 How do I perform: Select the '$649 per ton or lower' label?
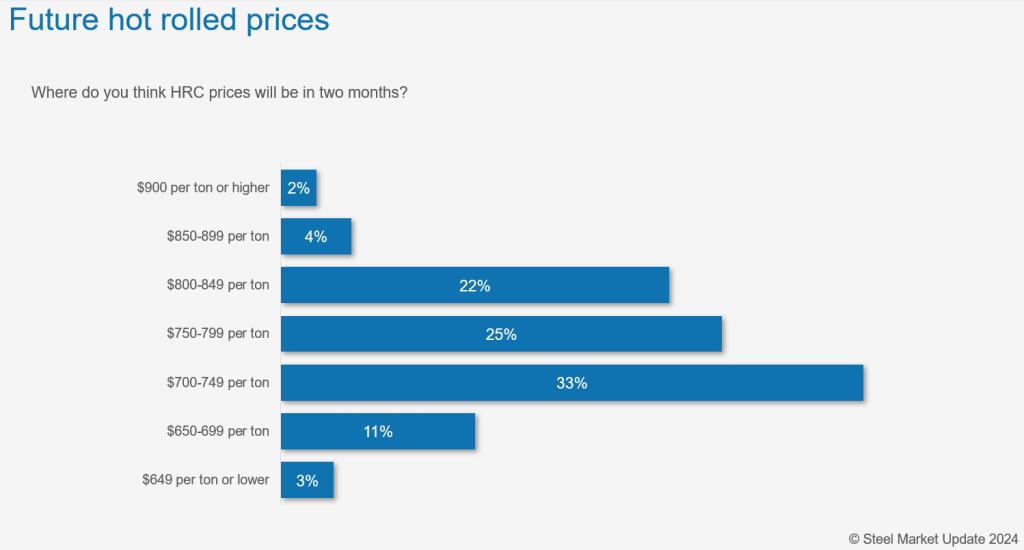pyautogui.click(x=206, y=480)
